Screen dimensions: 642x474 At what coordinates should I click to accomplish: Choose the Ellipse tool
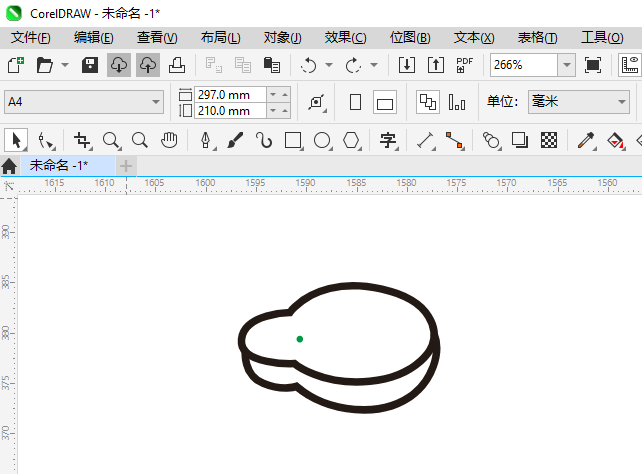tap(322, 140)
